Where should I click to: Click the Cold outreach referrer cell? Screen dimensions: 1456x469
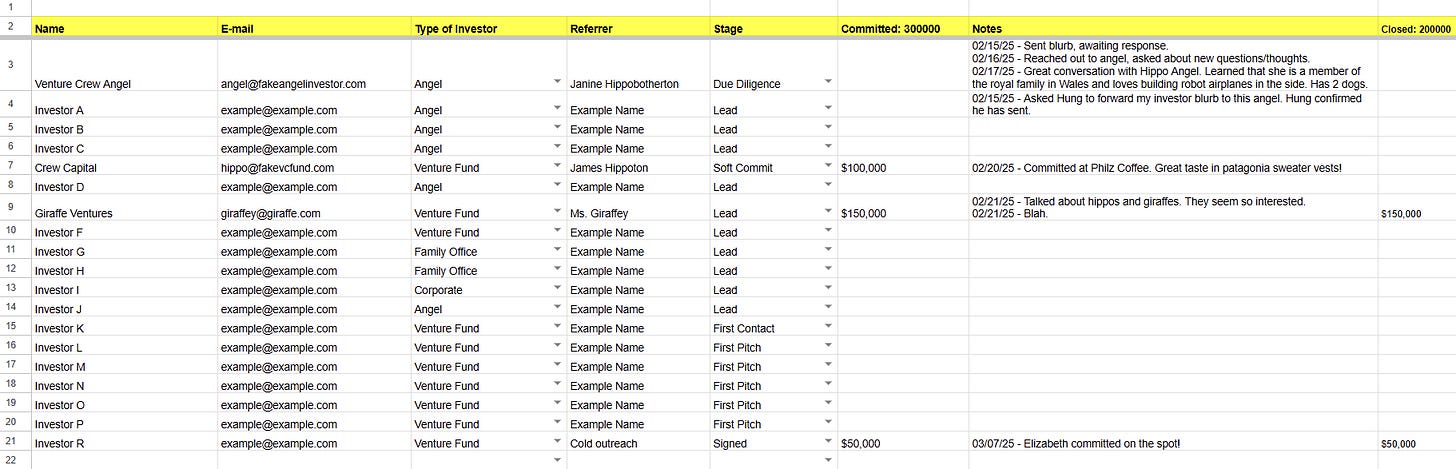638,443
